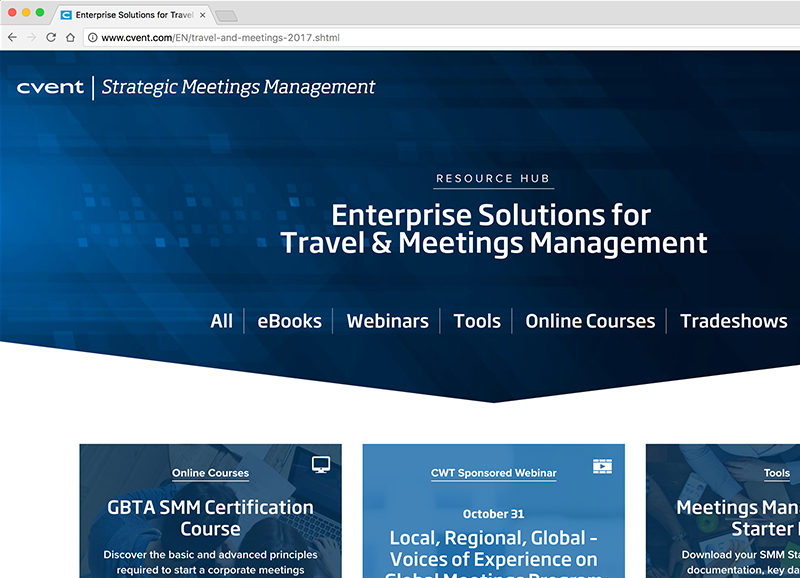Image resolution: width=800 pixels, height=578 pixels.
Task: Click the Strategic Meetings Management header text
Action: (x=239, y=87)
